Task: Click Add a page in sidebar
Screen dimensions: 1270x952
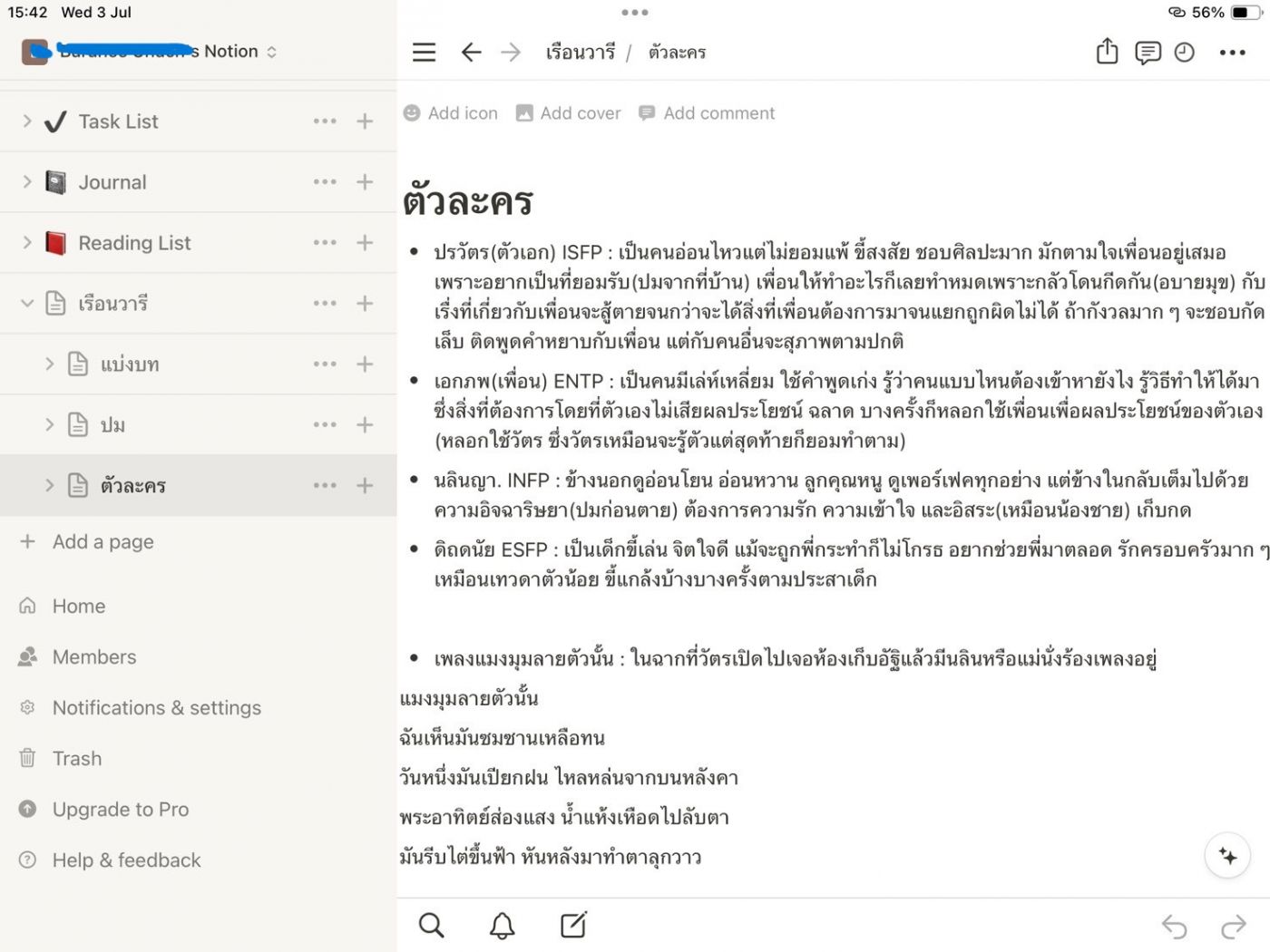Action: coord(103,542)
